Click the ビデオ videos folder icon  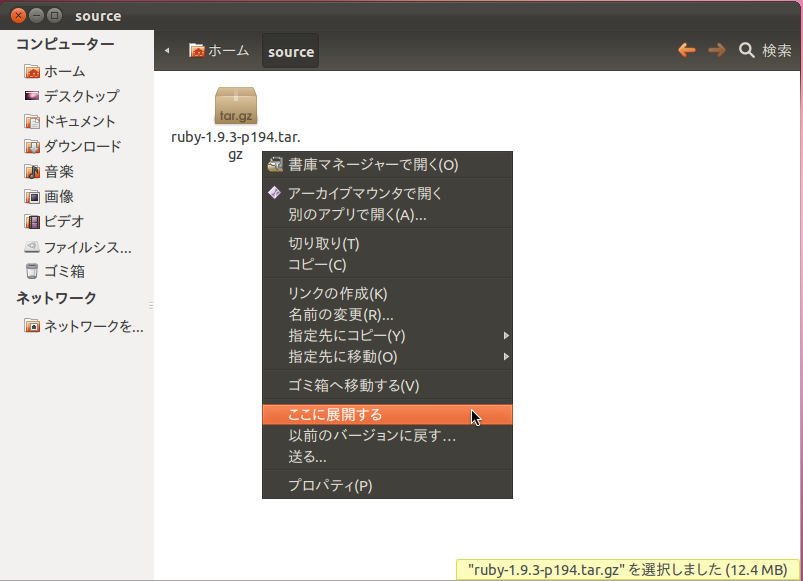pos(32,222)
